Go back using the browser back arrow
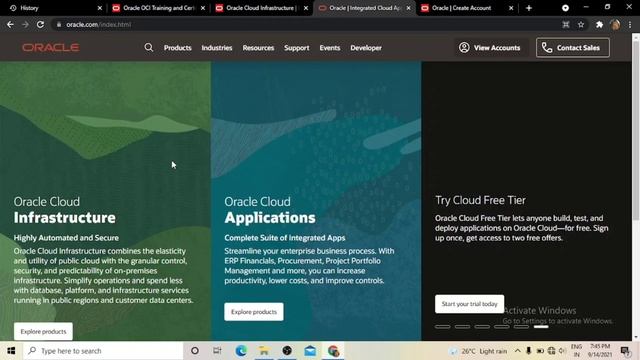Image resolution: width=640 pixels, height=360 pixels. tap(10, 24)
